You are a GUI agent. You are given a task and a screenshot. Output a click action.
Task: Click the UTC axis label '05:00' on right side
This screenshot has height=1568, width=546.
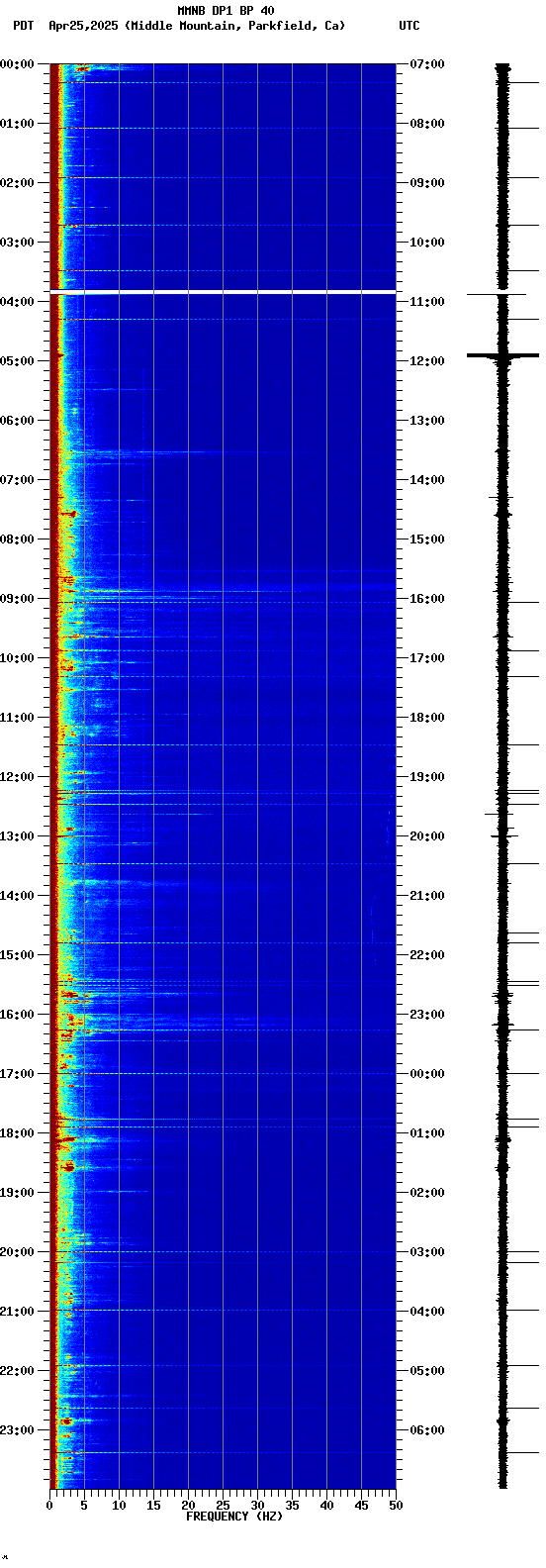[x=426, y=1371]
